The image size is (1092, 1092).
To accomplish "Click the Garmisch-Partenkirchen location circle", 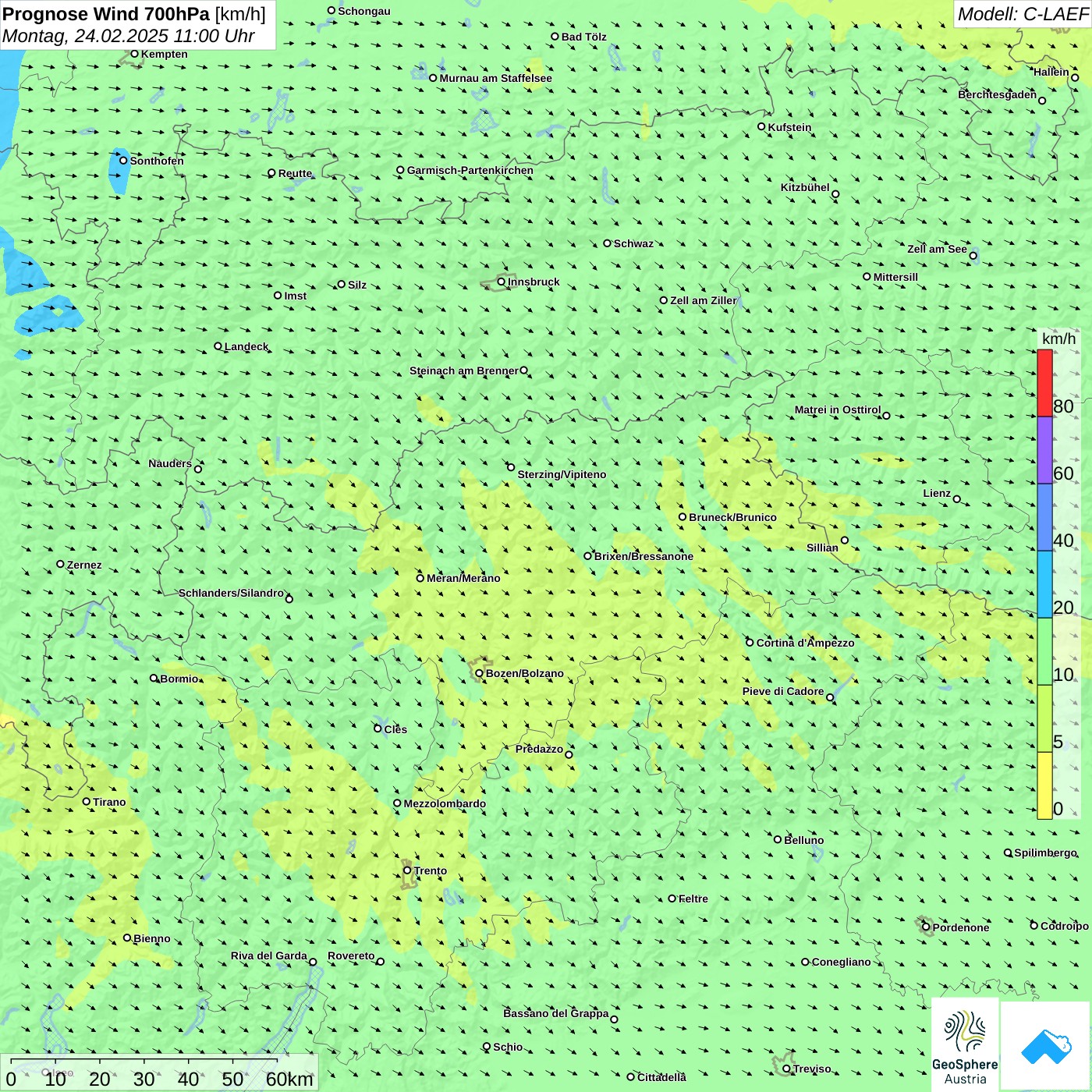I will tap(401, 170).
